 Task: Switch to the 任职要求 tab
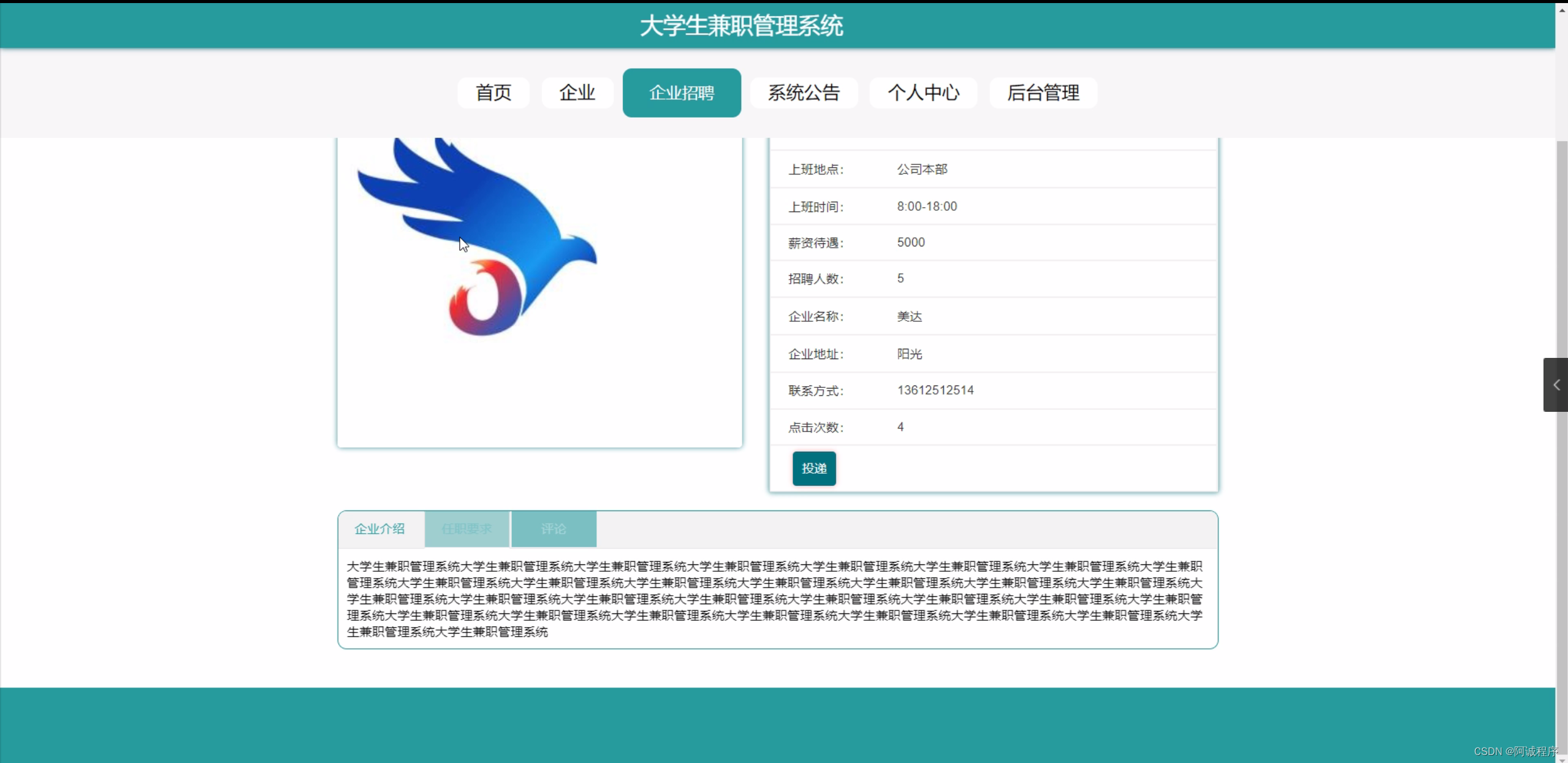(x=466, y=529)
